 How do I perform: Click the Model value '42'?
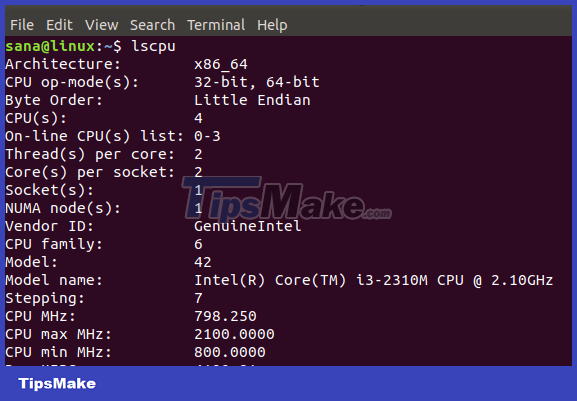203,262
